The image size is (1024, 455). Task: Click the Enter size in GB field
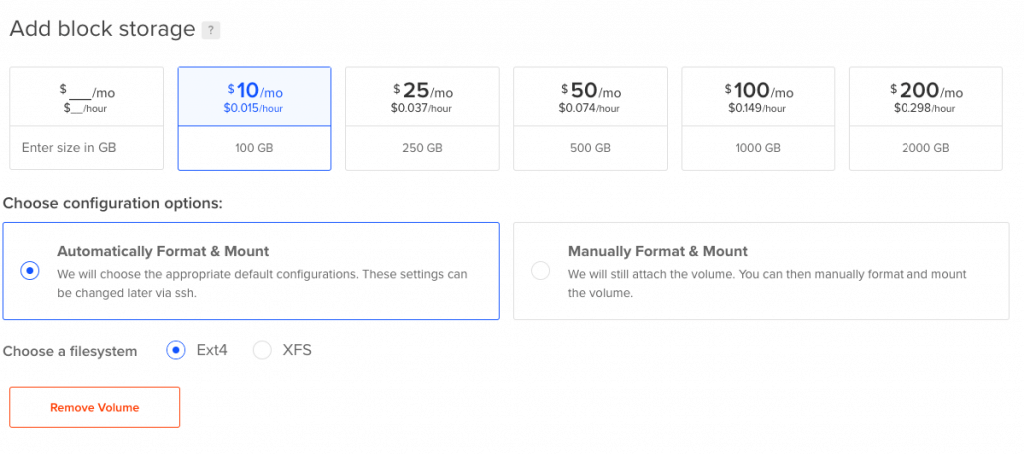coord(87,148)
